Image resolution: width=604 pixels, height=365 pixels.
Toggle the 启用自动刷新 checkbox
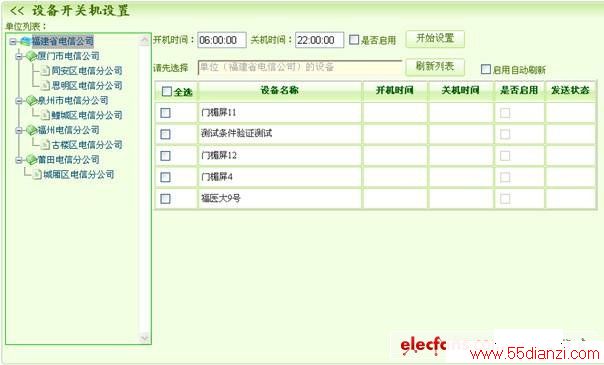click(486, 69)
